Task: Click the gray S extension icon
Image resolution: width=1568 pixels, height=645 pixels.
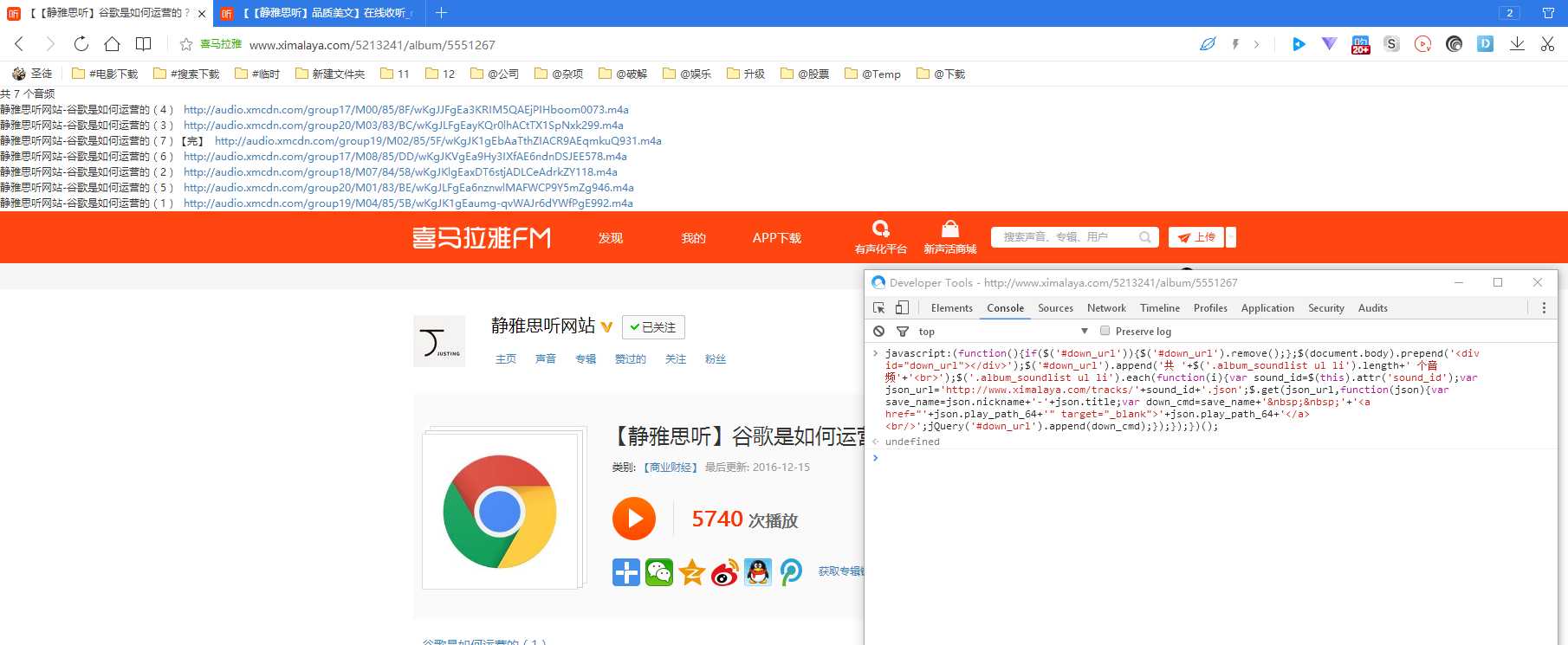Action: [x=1391, y=44]
